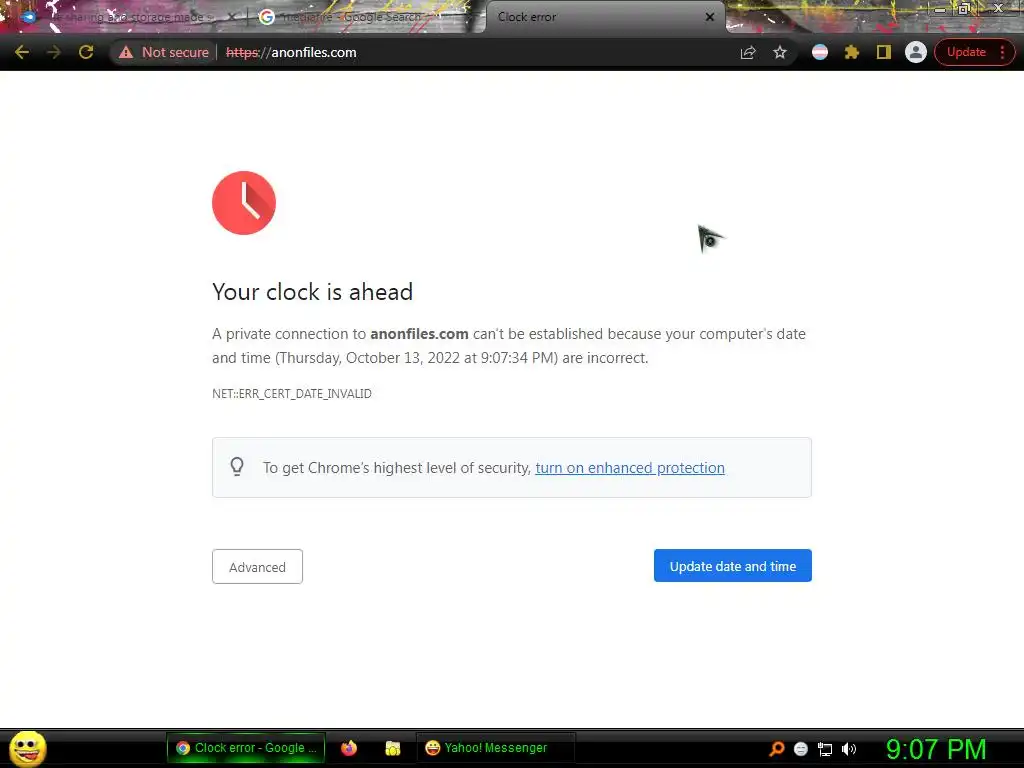The image size is (1024, 768).
Task: Share this page via share icon
Action: pos(748,52)
